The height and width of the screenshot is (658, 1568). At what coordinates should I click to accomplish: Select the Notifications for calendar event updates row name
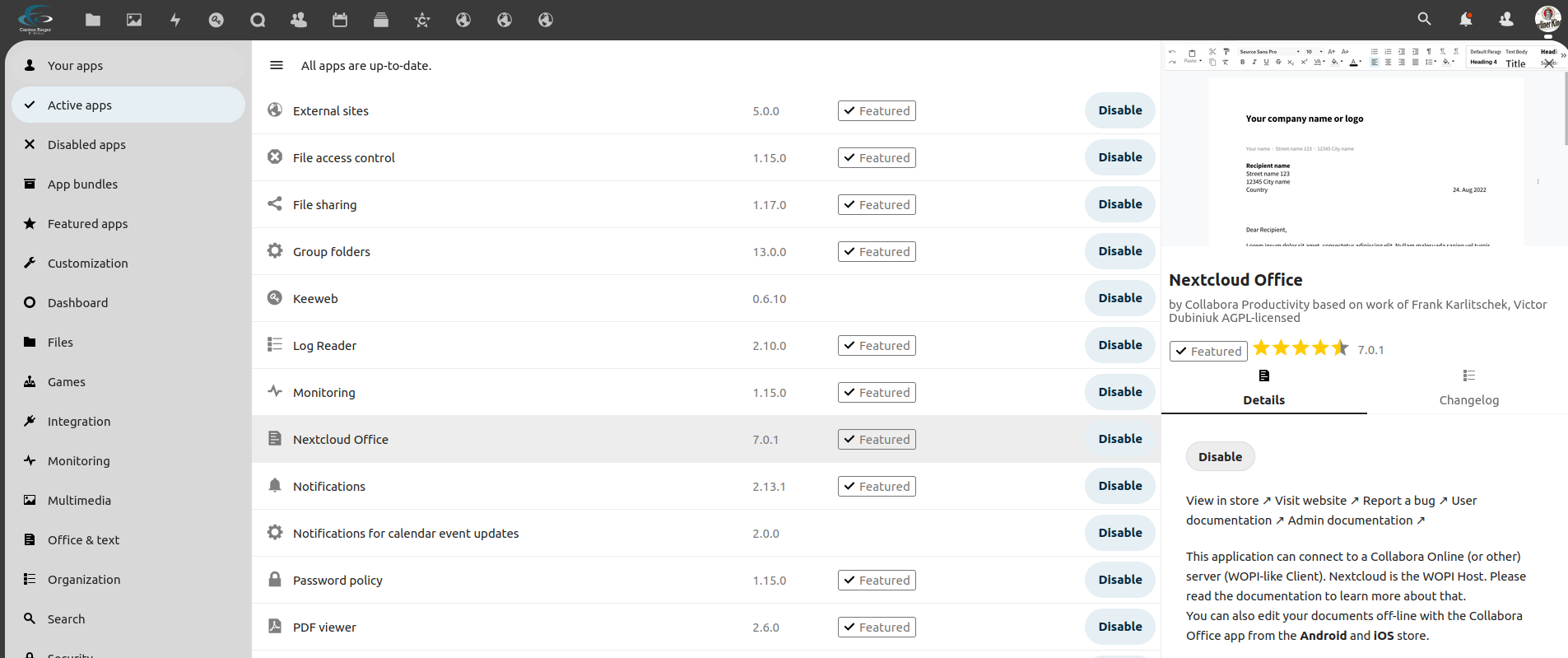[x=406, y=534]
